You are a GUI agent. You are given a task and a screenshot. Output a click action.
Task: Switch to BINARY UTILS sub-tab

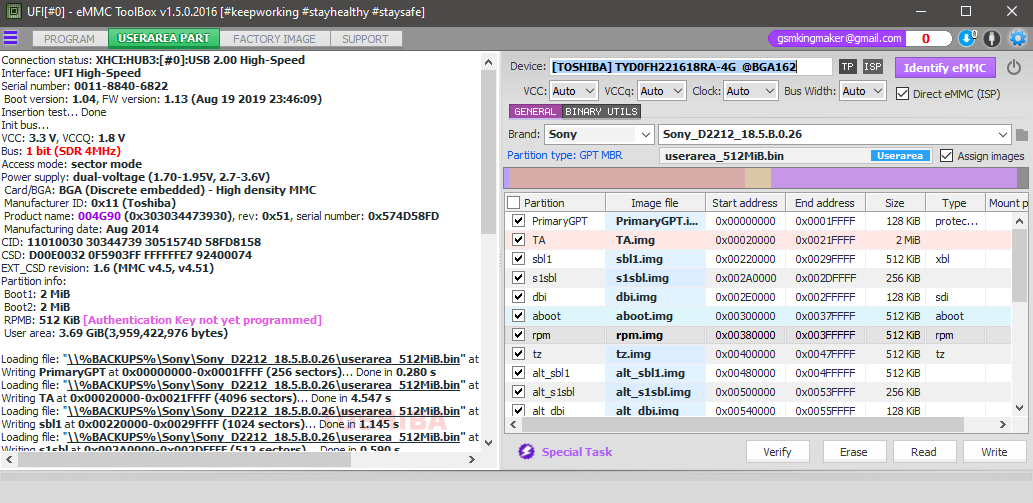coord(601,111)
